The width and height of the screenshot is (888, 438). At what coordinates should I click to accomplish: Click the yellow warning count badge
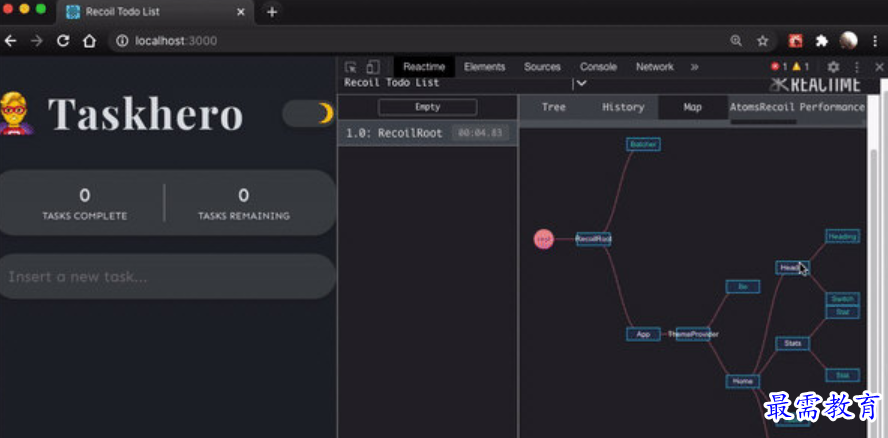click(801, 67)
